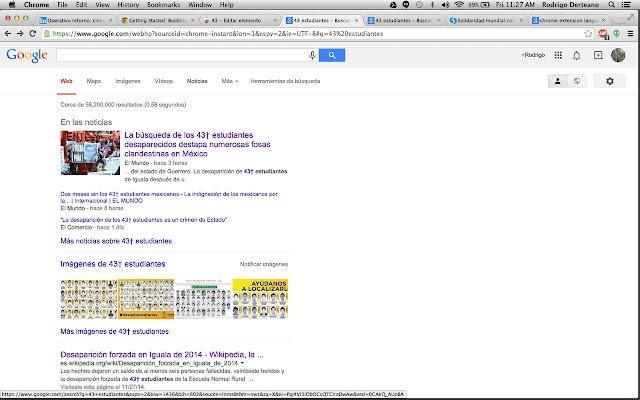Open the notifications bell icon
The height and width of the screenshot is (400, 640).
click(x=577, y=56)
